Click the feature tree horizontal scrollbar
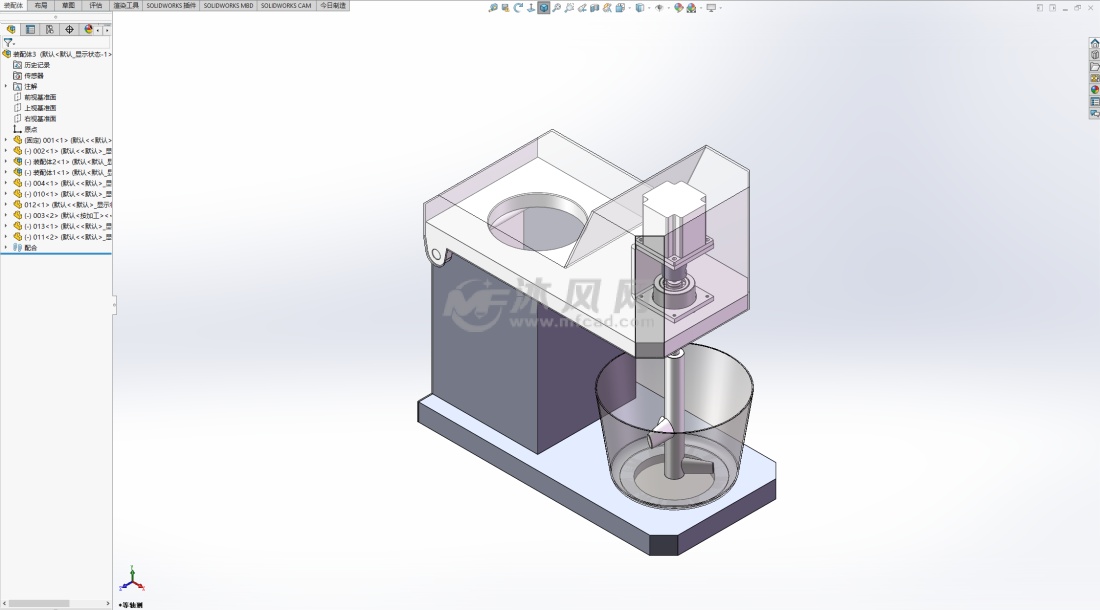 click(x=40, y=603)
